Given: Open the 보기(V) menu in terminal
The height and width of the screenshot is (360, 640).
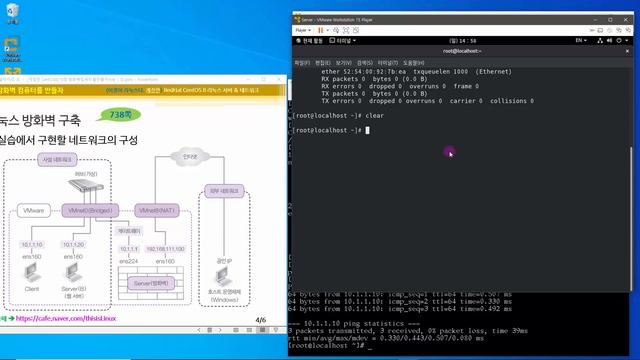Looking at the screenshot, I should click(343, 63).
